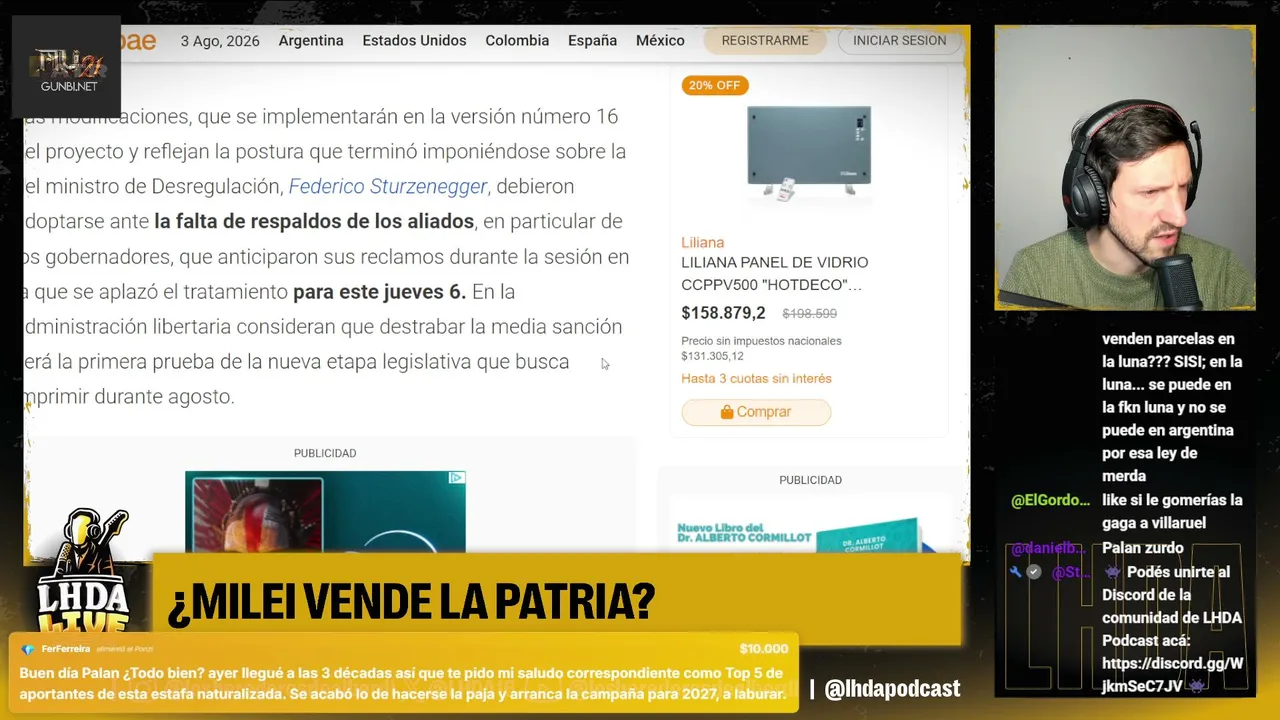Select the Liliana brand link
Viewport: 1280px width, 720px height.
[702, 242]
